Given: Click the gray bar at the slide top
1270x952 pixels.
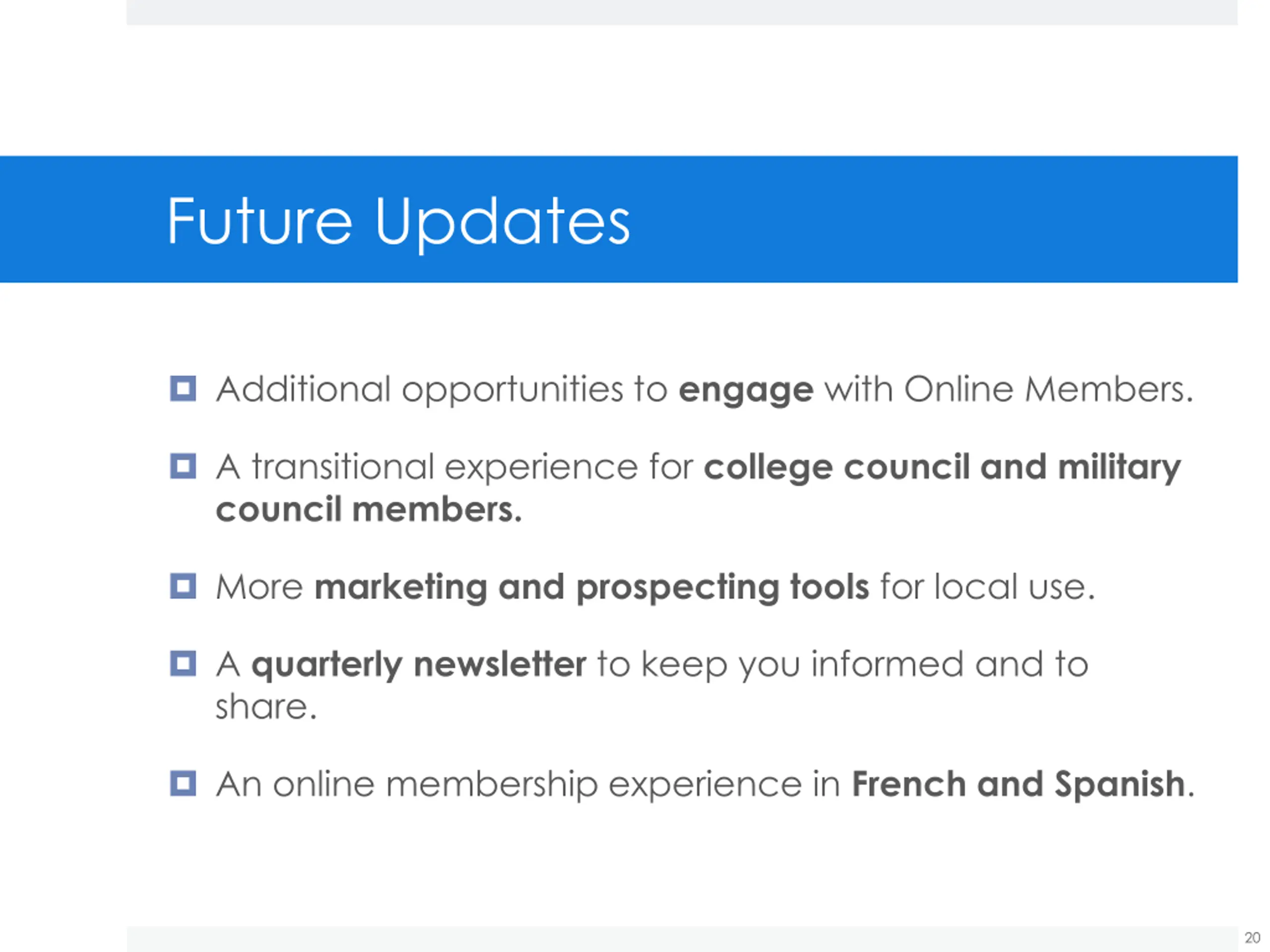Looking at the screenshot, I should (x=682, y=12).
